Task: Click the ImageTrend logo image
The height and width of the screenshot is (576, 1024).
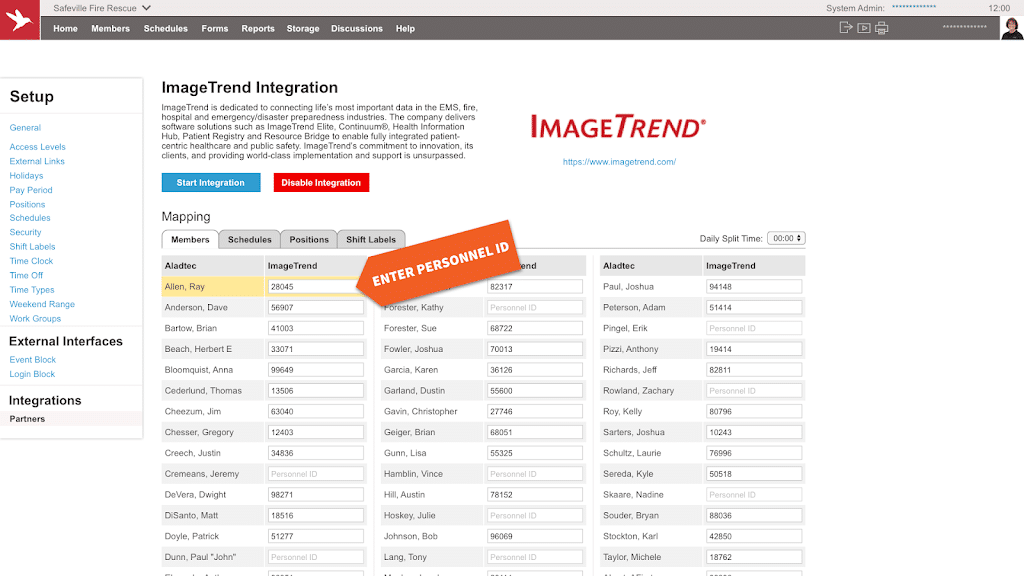Action: [618, 126]
